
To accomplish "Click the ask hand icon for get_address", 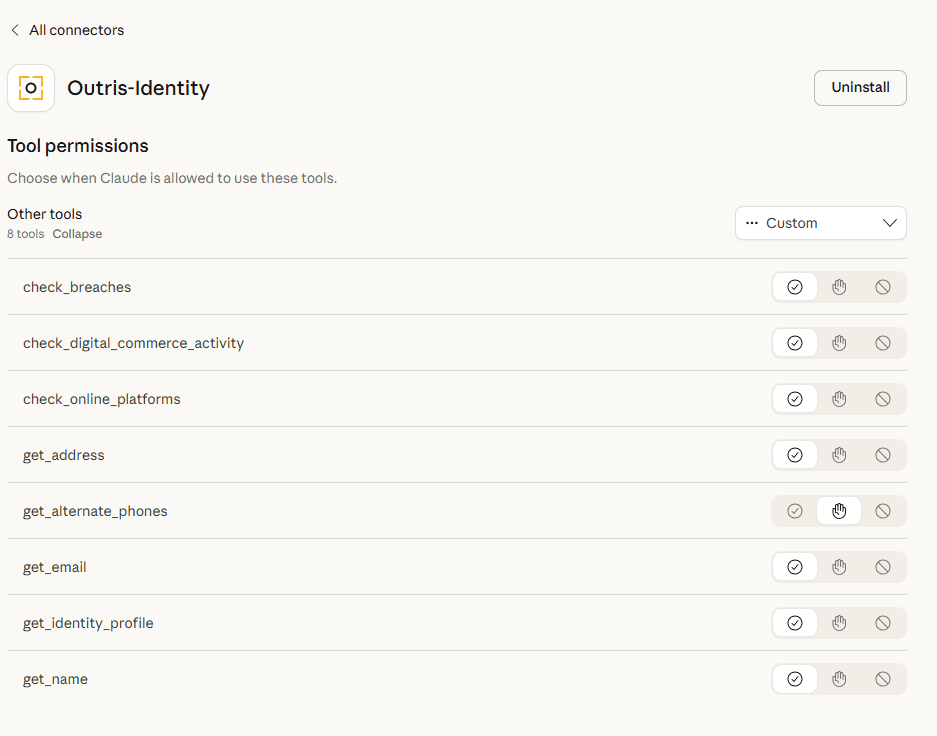I will tap(838, 455).
